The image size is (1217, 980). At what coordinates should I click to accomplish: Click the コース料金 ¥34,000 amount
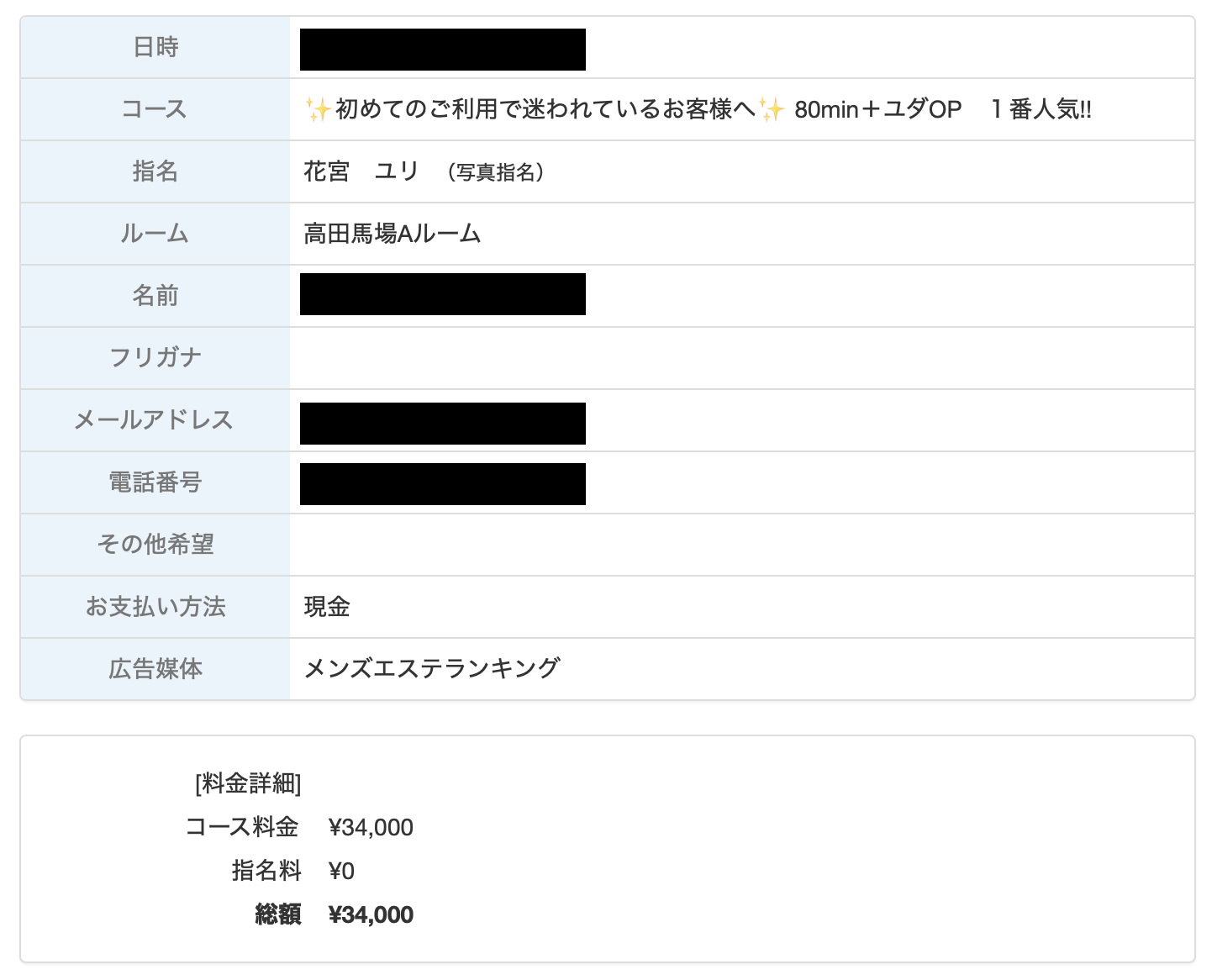371,828
